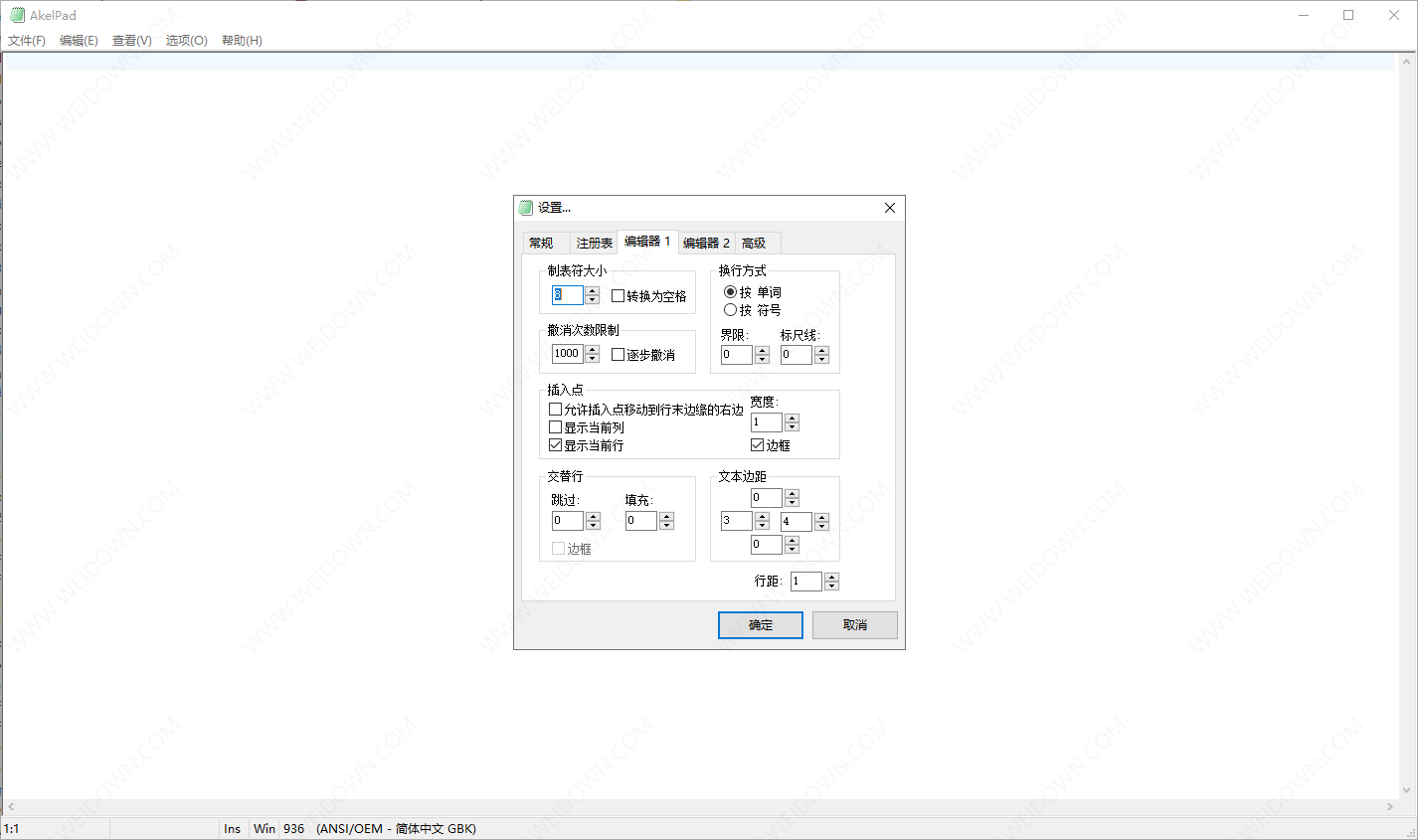Increase the 行距 spinner value

831,577
